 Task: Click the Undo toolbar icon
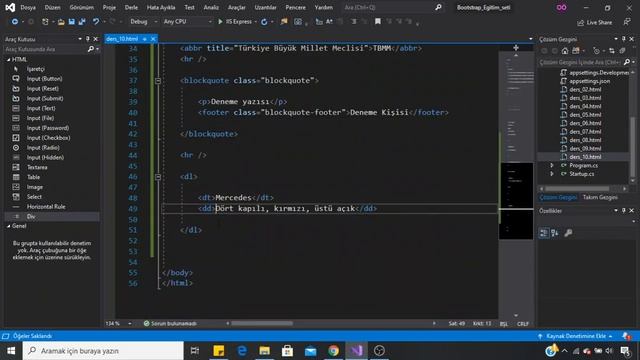[96, 22]
